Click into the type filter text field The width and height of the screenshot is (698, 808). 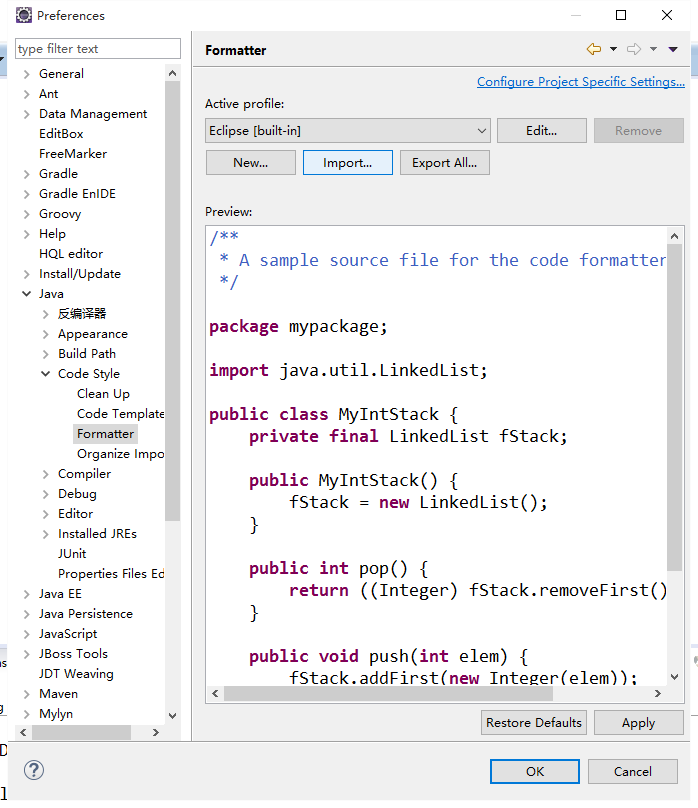[97, 49]
